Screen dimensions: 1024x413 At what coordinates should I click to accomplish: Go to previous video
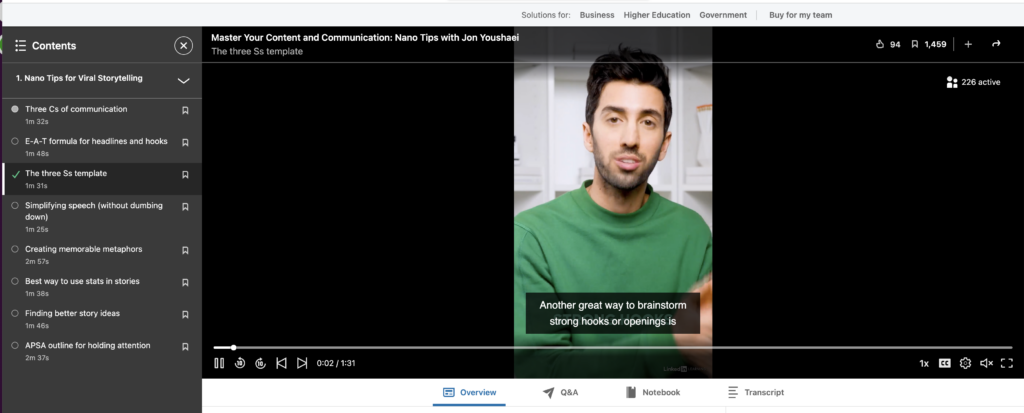pos(281,363)
